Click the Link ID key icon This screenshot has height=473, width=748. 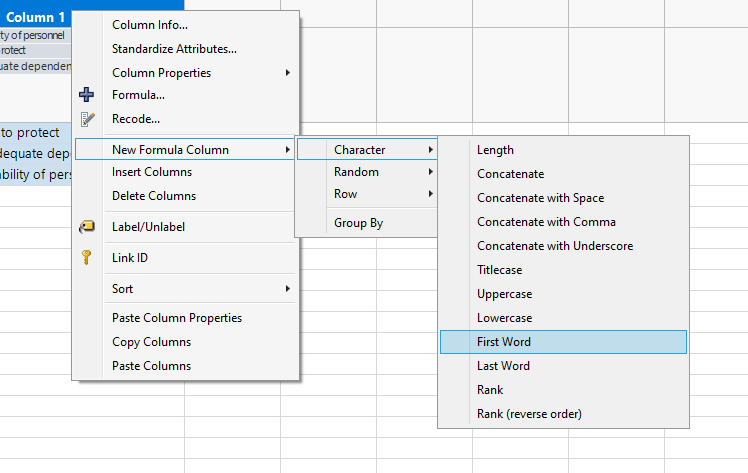coord(86,257)
